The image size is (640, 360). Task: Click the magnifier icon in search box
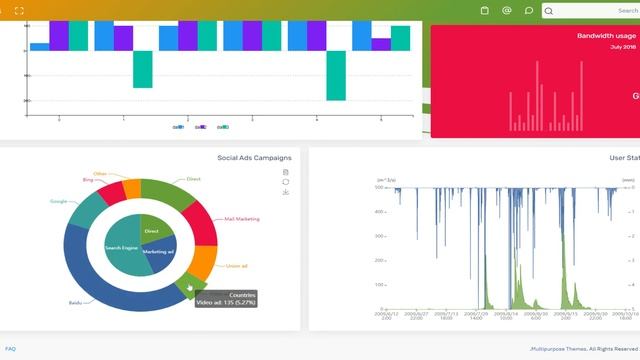coord(549,11)
